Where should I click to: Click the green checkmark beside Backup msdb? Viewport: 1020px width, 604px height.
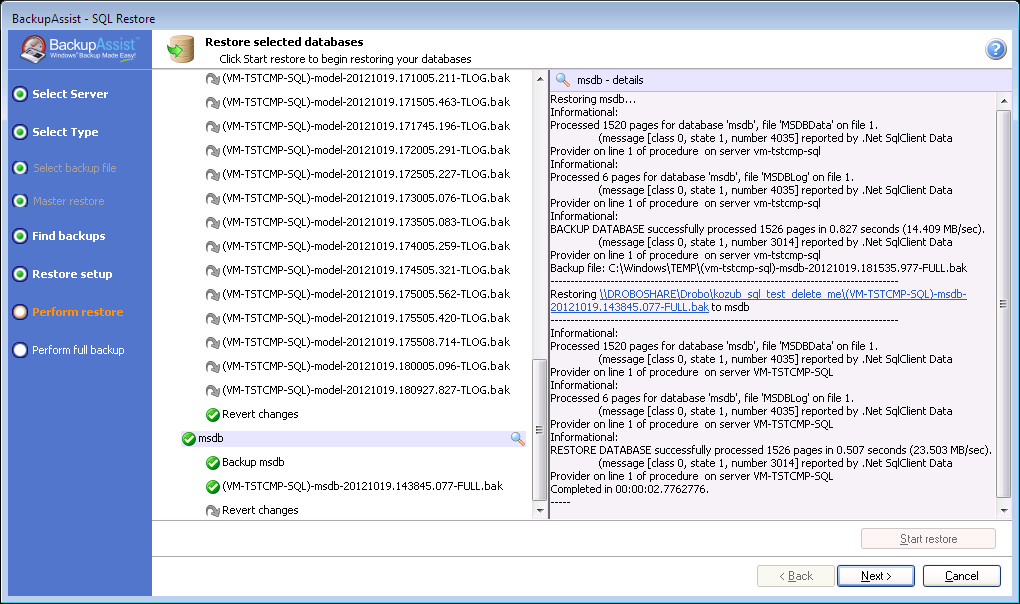coord(212,463)
